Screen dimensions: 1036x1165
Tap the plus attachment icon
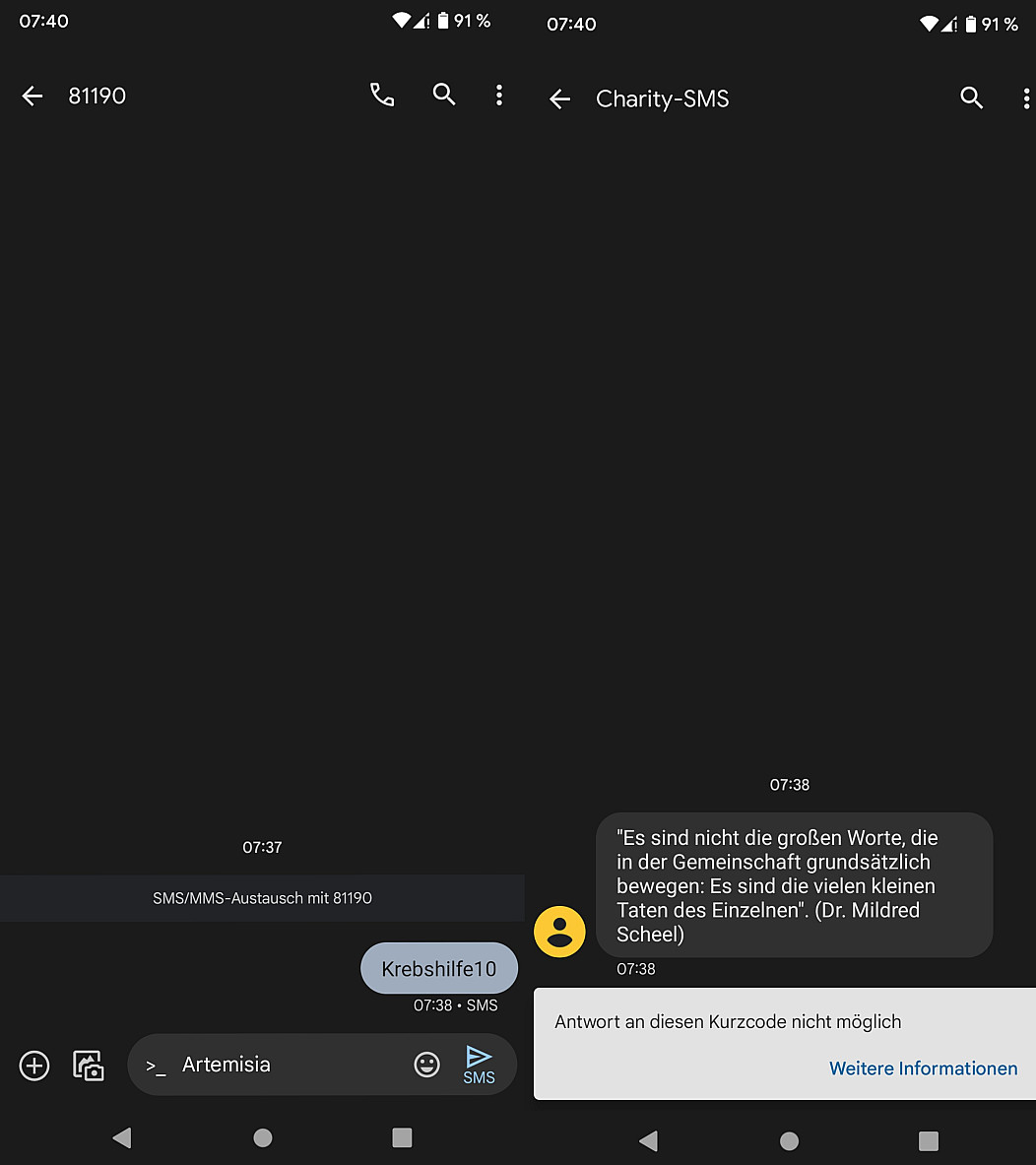[34, 1065]
